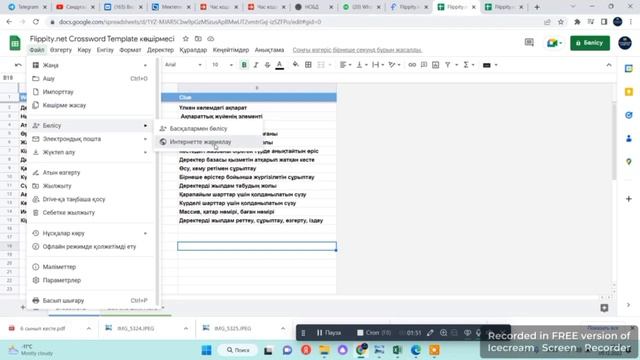Open the Maps side panel icon
The image size is (640, 360).
click(629, 162)
